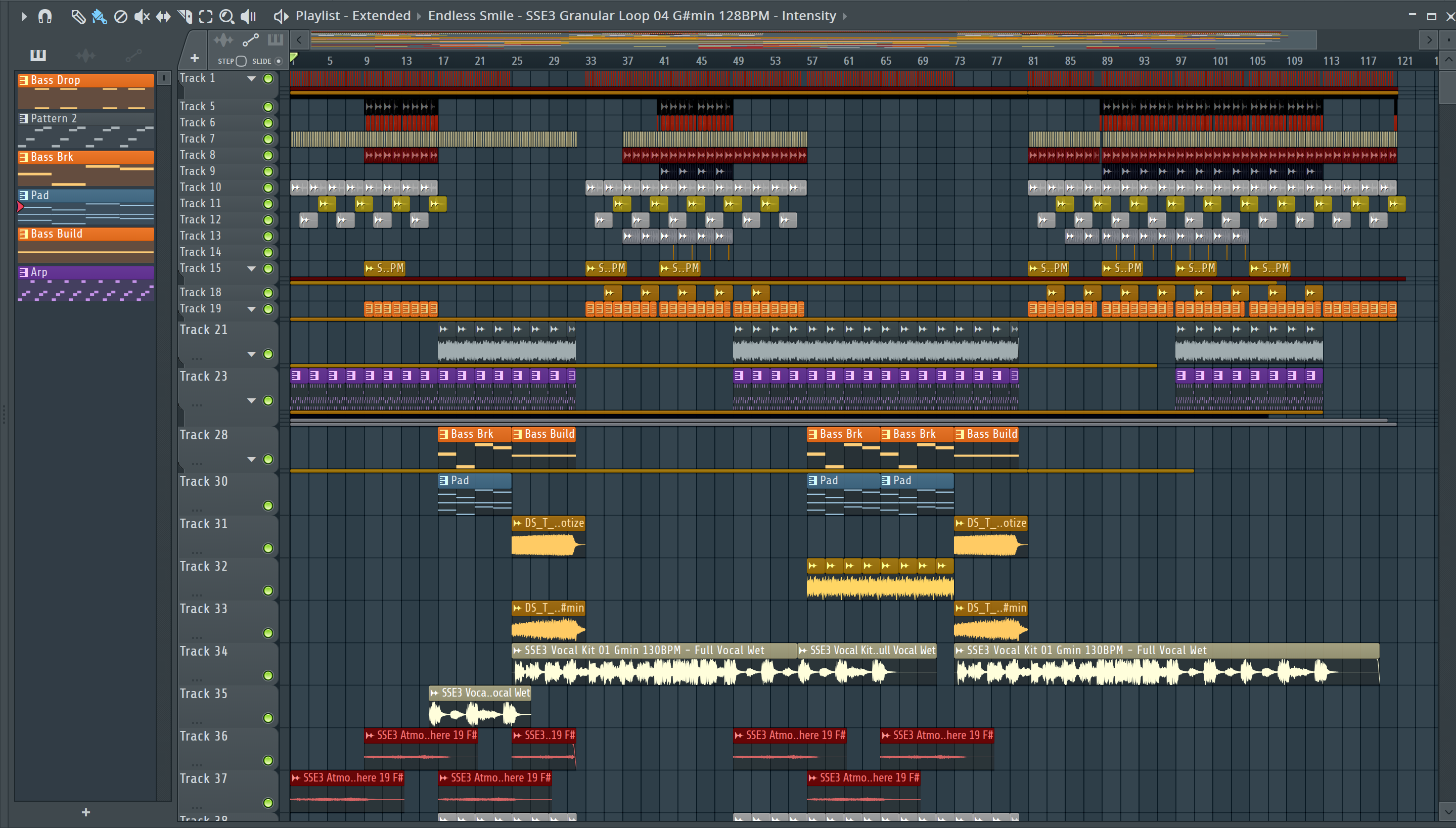Click the add track plus button
Image resolution: width=1456 pixels, height=828 pixels.
click(x=195, y=58)
